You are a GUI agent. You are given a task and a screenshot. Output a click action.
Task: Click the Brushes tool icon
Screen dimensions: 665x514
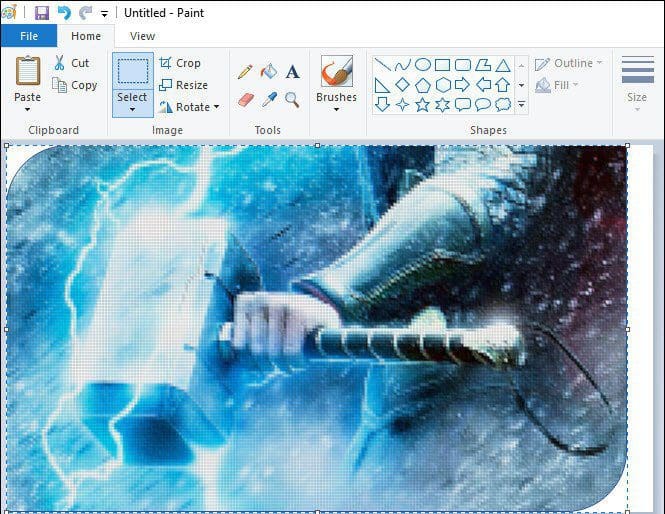[x=337, y=71]
